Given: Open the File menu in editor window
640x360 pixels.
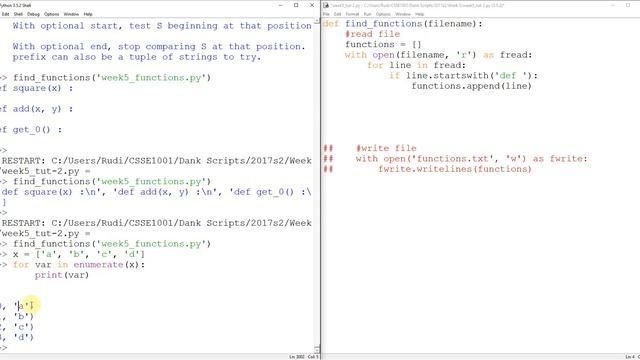Looking at the screenshot, I should point(326,14).
